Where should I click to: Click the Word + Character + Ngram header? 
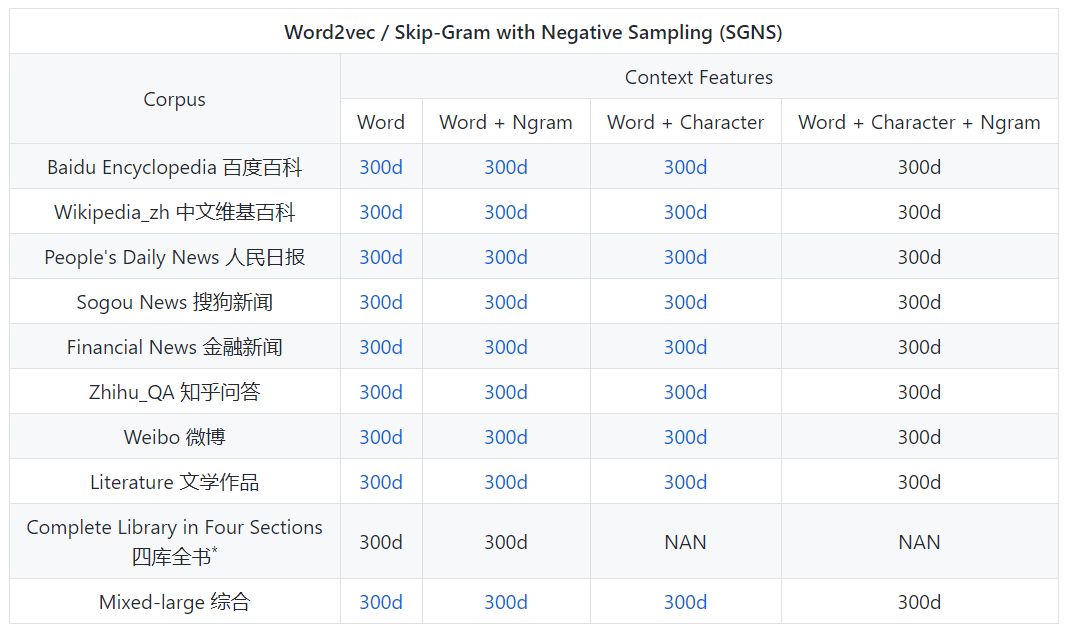tap(919, 122)
